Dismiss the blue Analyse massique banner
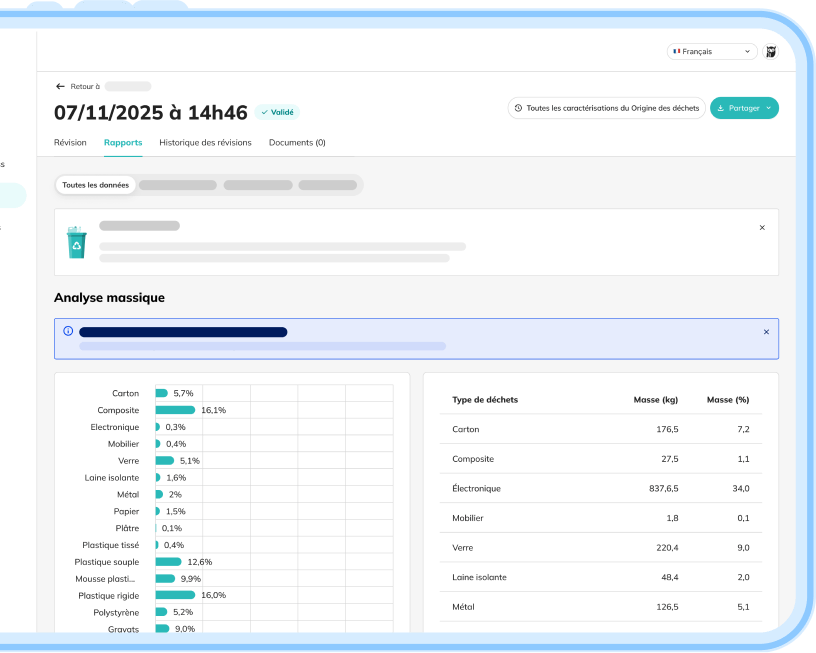 point(766,332)
